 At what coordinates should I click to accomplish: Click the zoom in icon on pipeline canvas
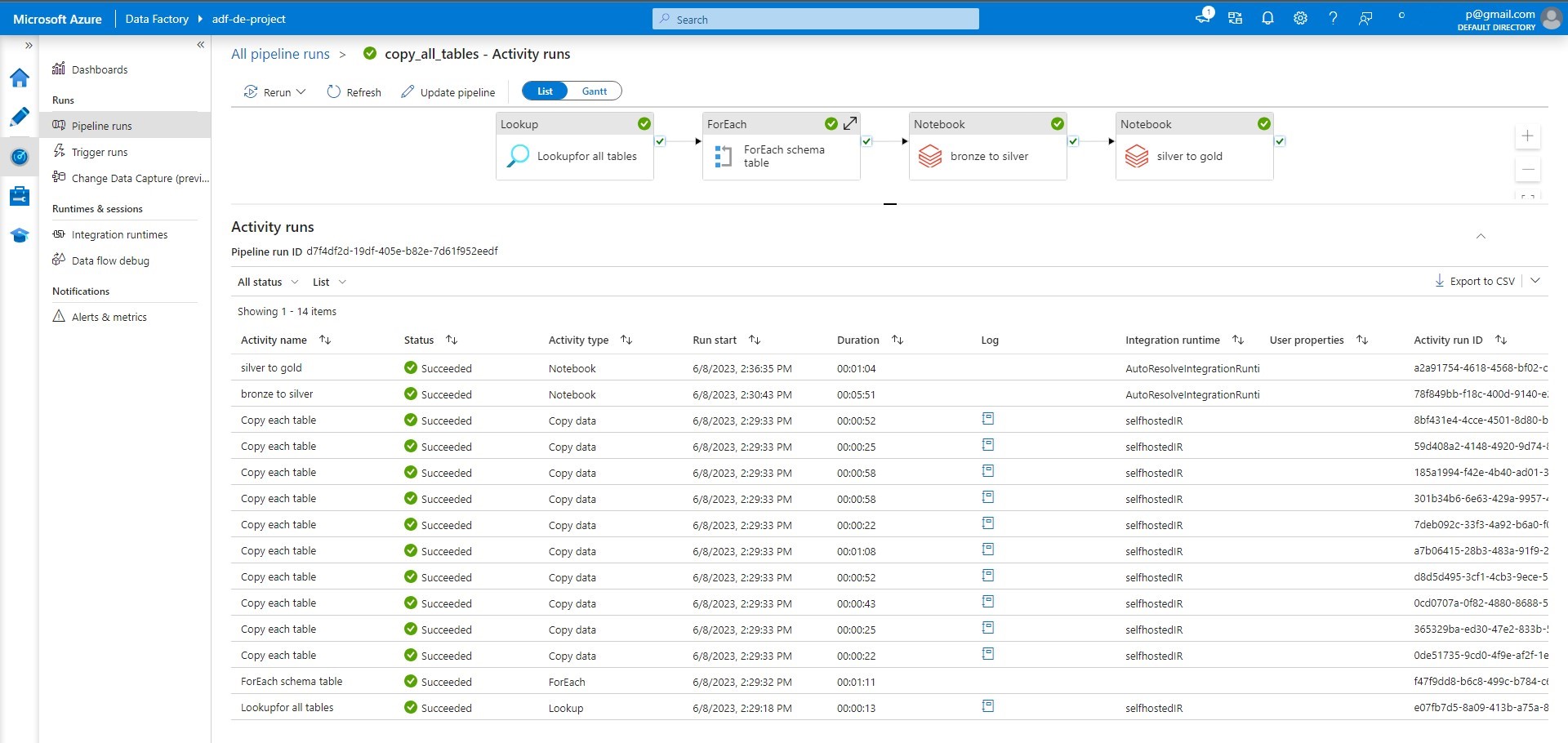[1529, 136]
